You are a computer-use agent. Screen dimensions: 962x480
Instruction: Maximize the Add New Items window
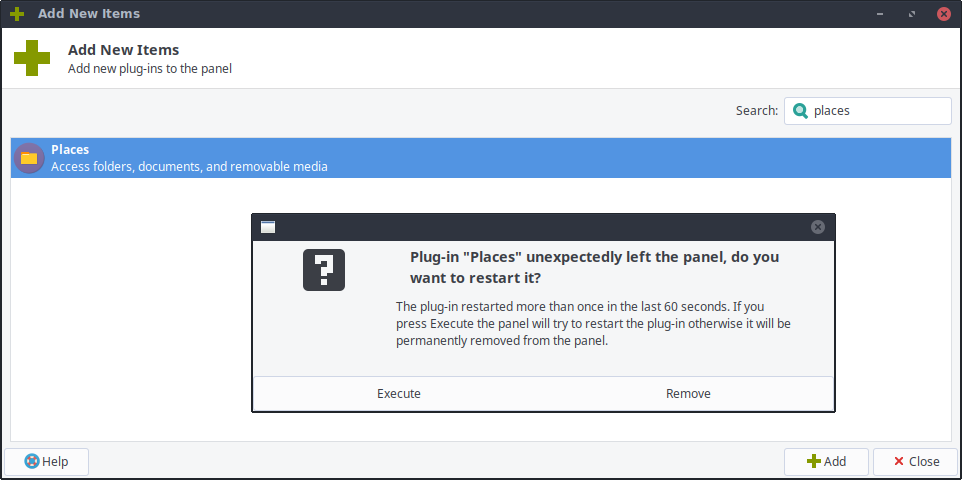[911, 15]
